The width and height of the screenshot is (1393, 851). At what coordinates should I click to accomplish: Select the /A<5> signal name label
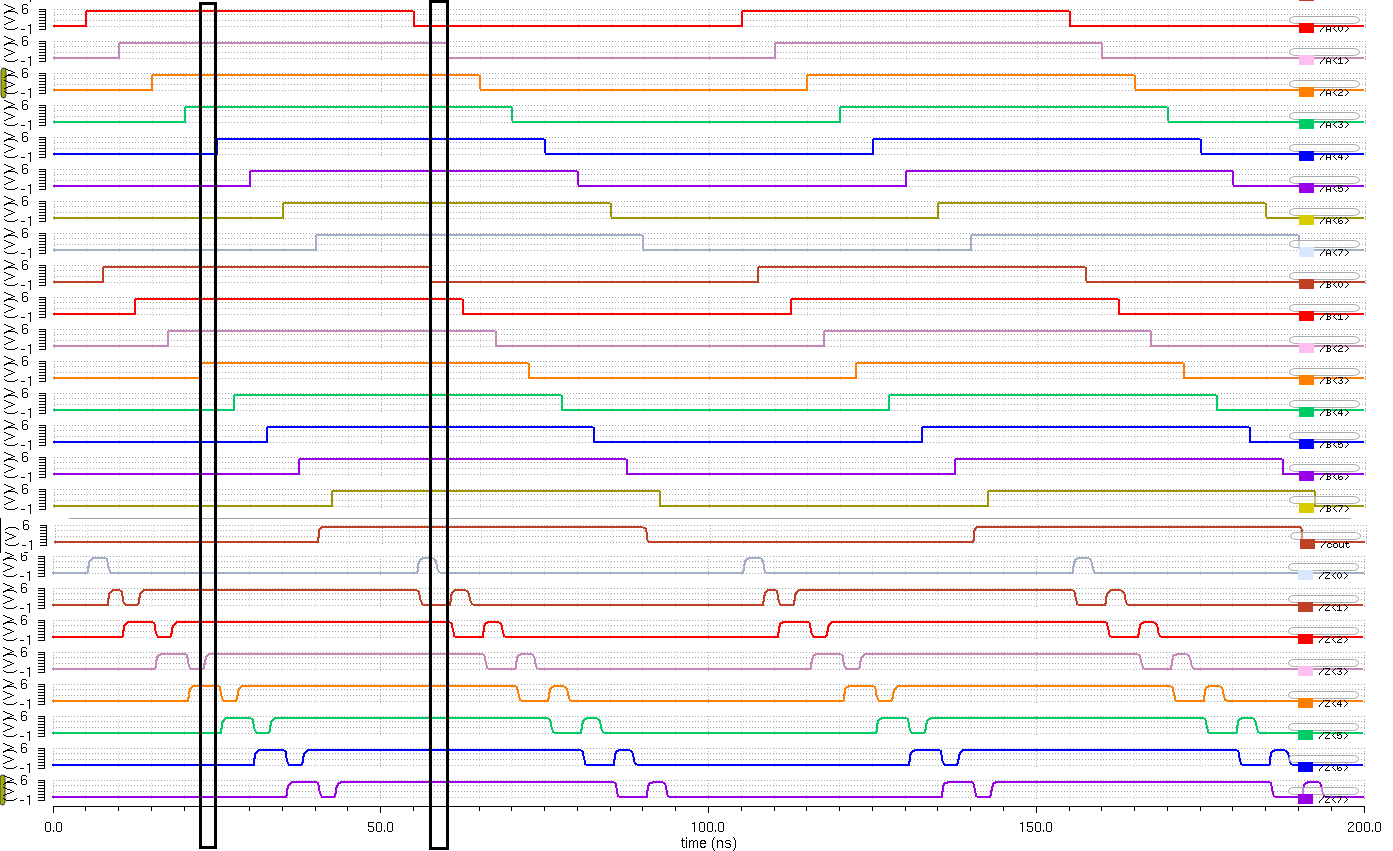coord(1334,188)
